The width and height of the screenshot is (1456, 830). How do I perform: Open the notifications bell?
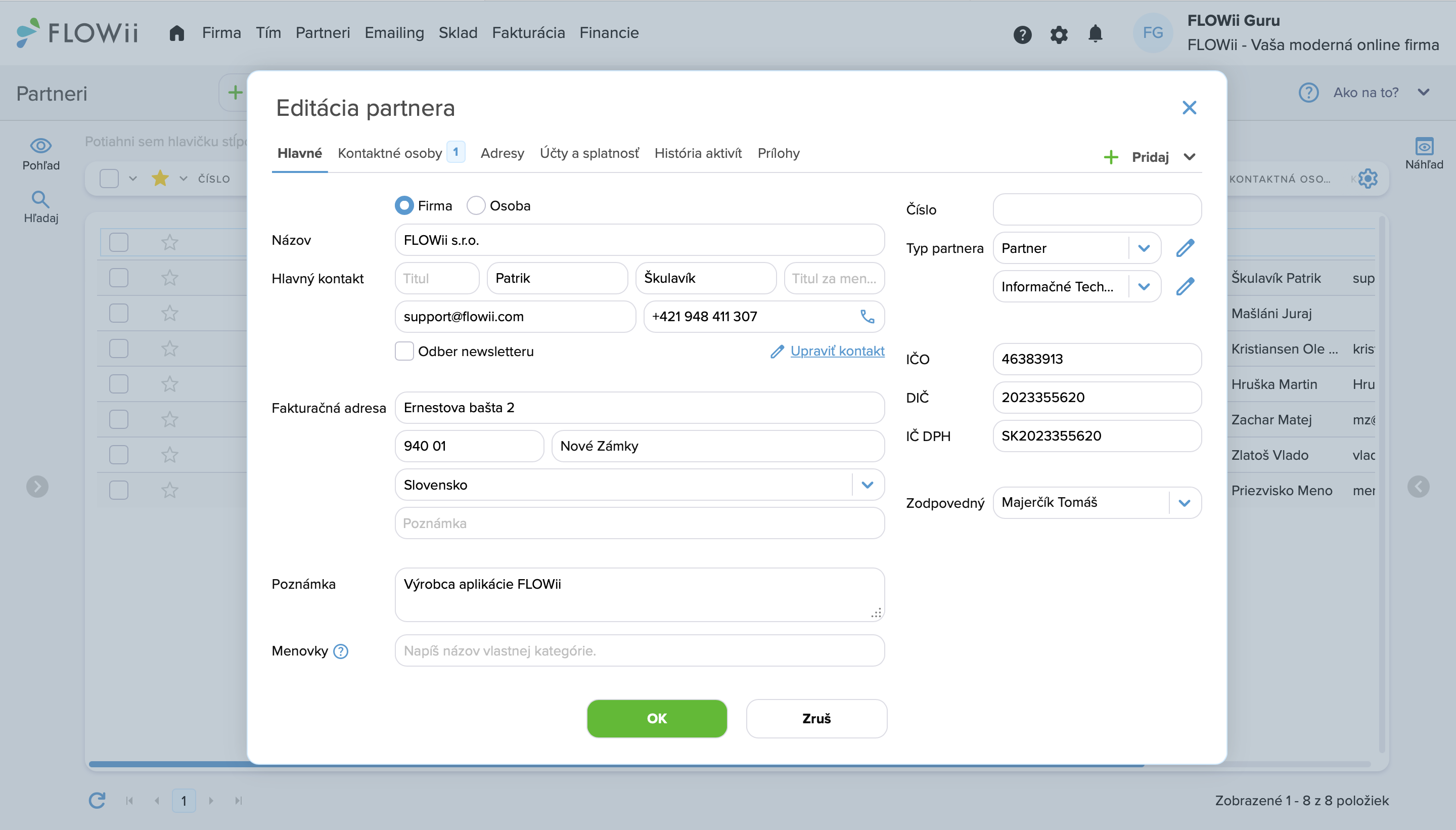point(1095,33)
